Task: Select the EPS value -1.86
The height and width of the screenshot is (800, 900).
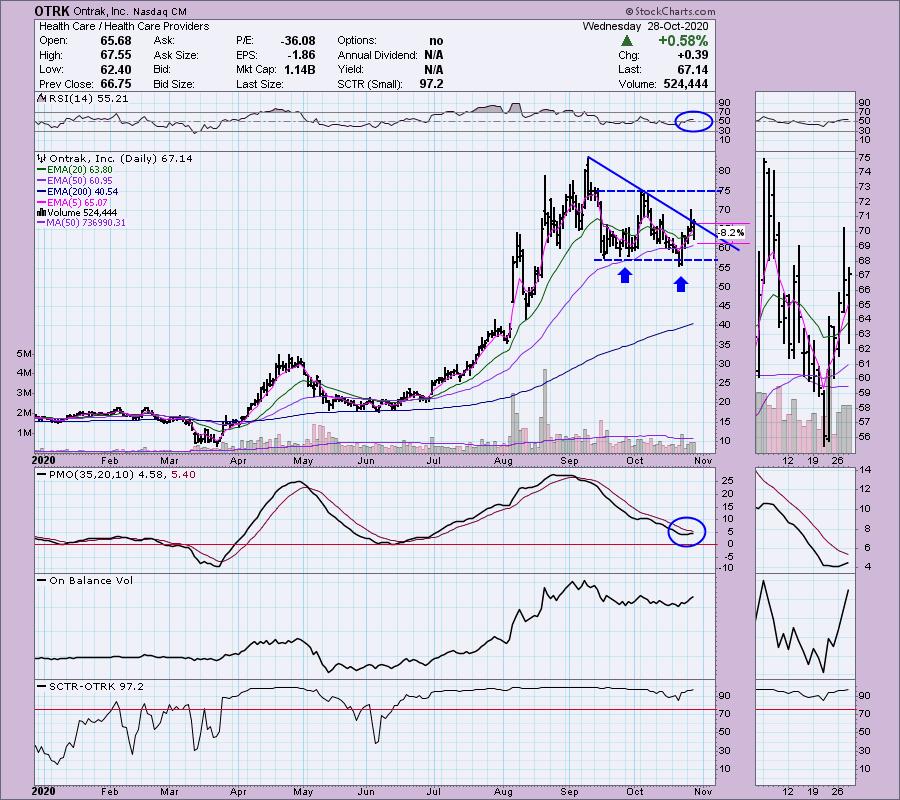Action: (x=302, y=55)
